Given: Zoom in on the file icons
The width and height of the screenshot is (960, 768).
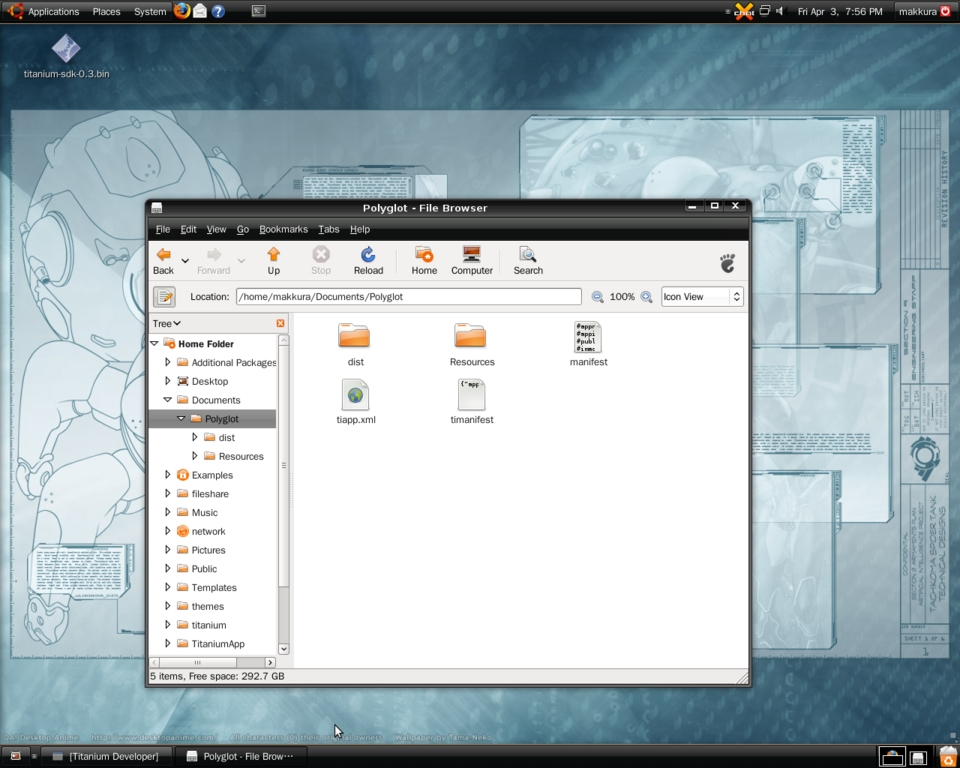Looking at the screenshot, I should [x=647, y=296].
